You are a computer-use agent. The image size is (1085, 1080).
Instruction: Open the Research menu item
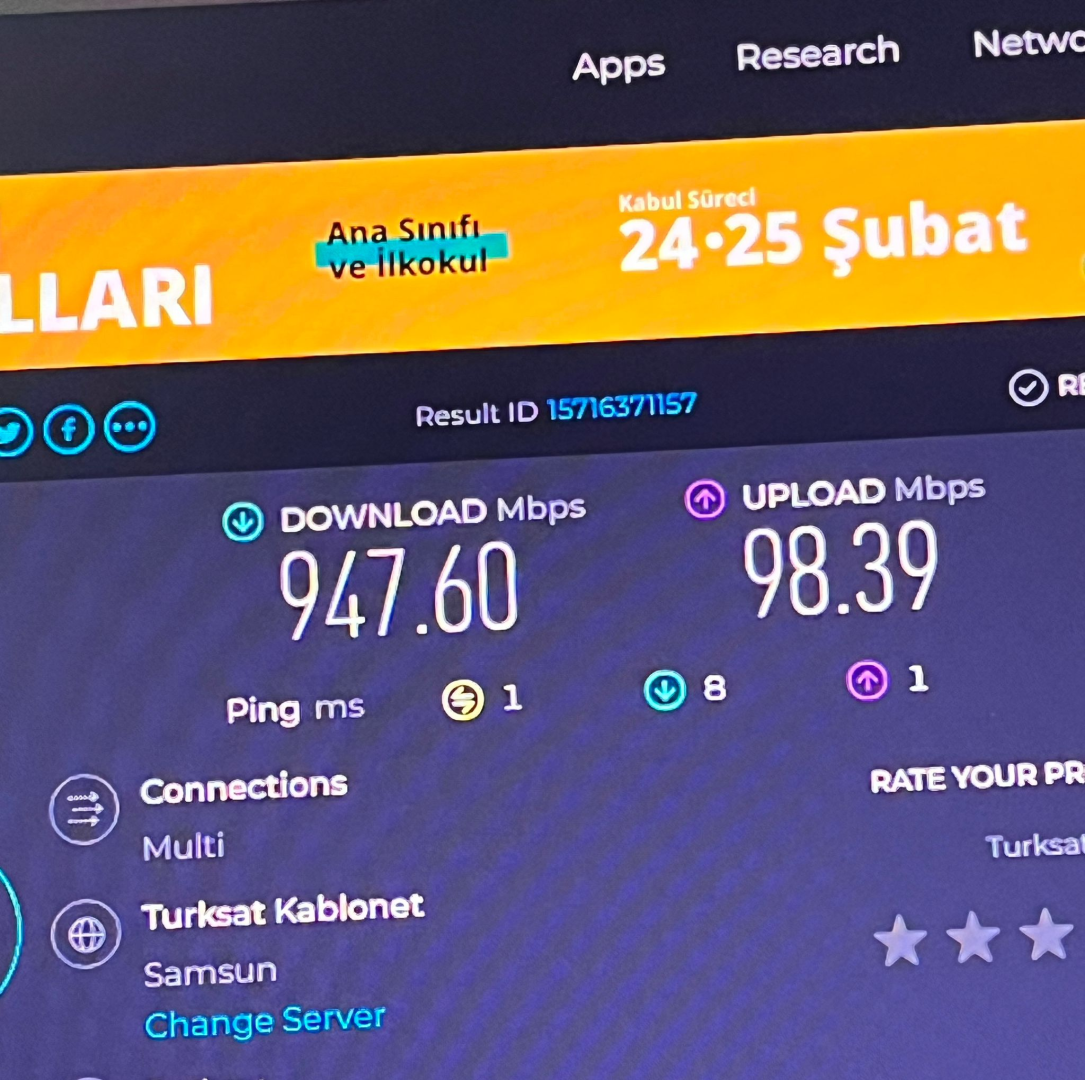coord(818,53)
